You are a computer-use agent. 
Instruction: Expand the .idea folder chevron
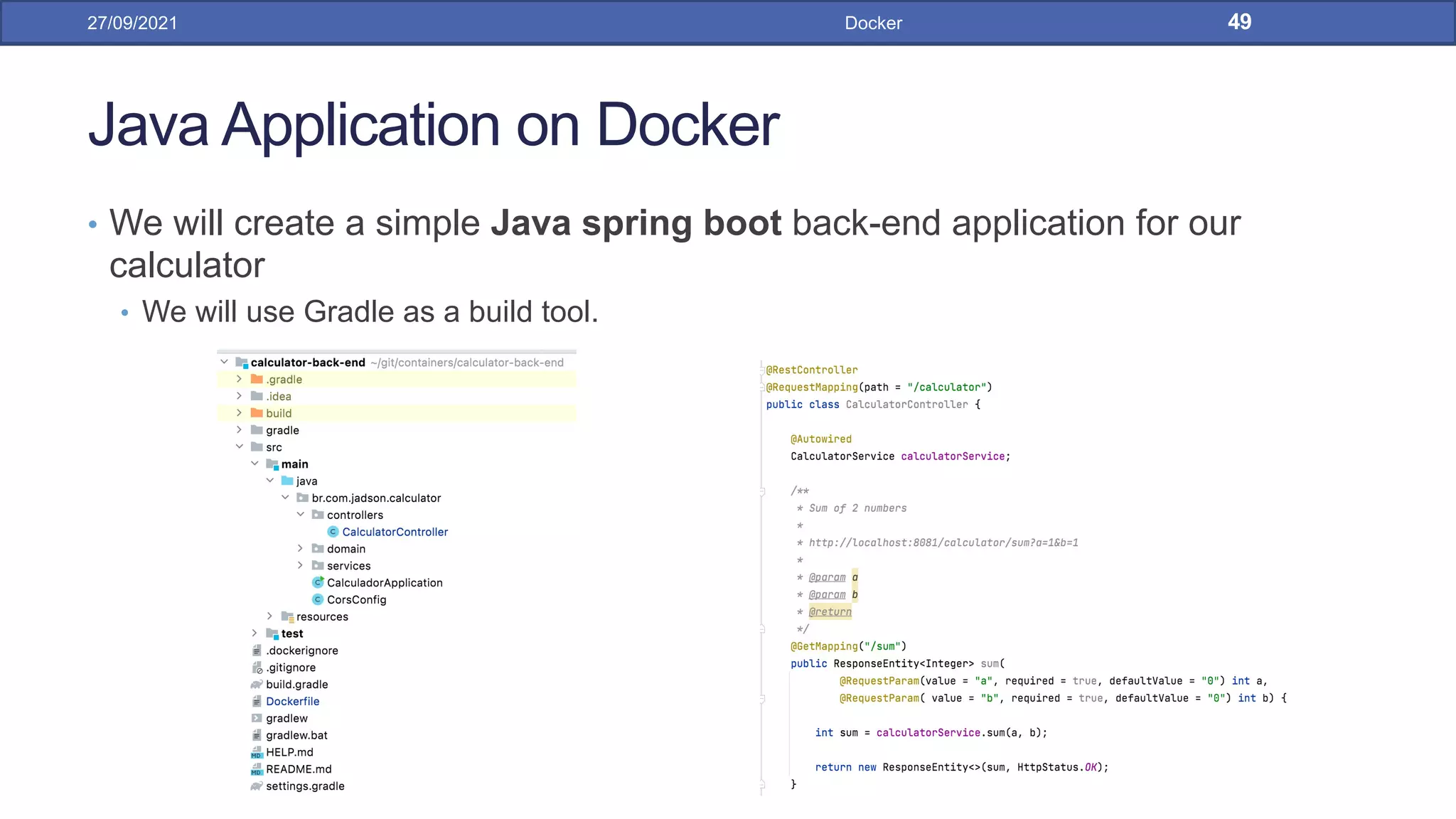(240, 396)
